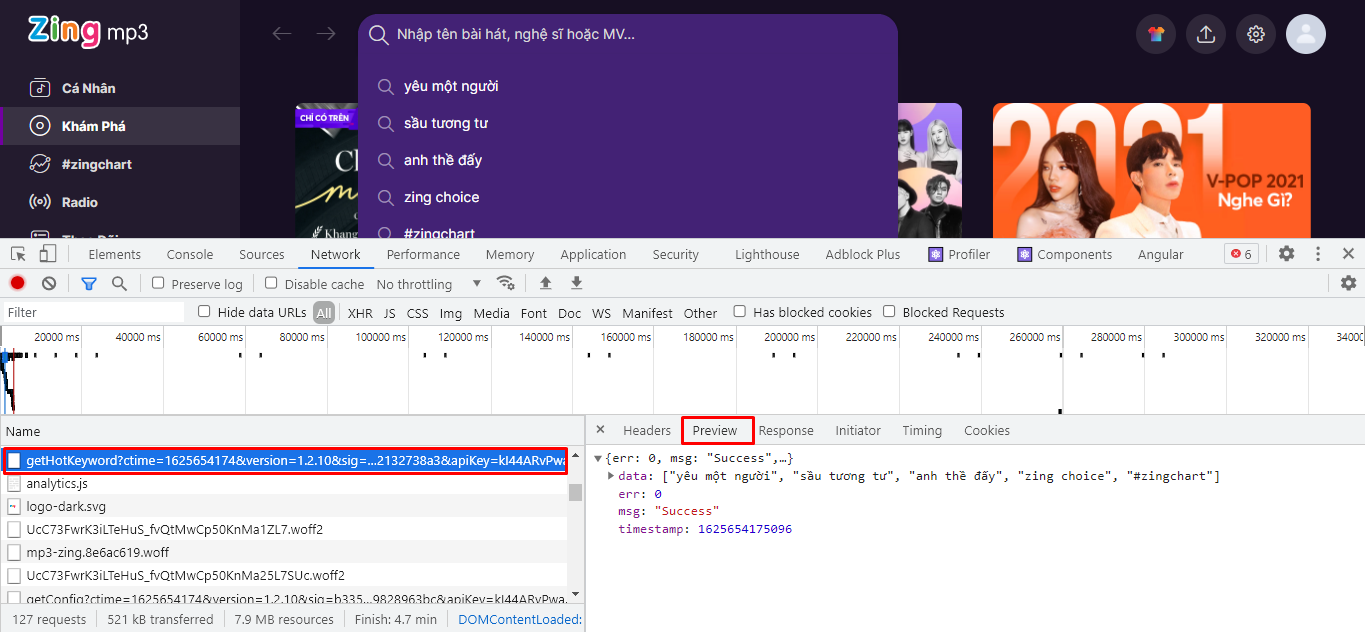This screenshot has width=1365, height=632.
Task: Open DevTools settings gear
Action: pyautogui.click(x=1287, y=254)
